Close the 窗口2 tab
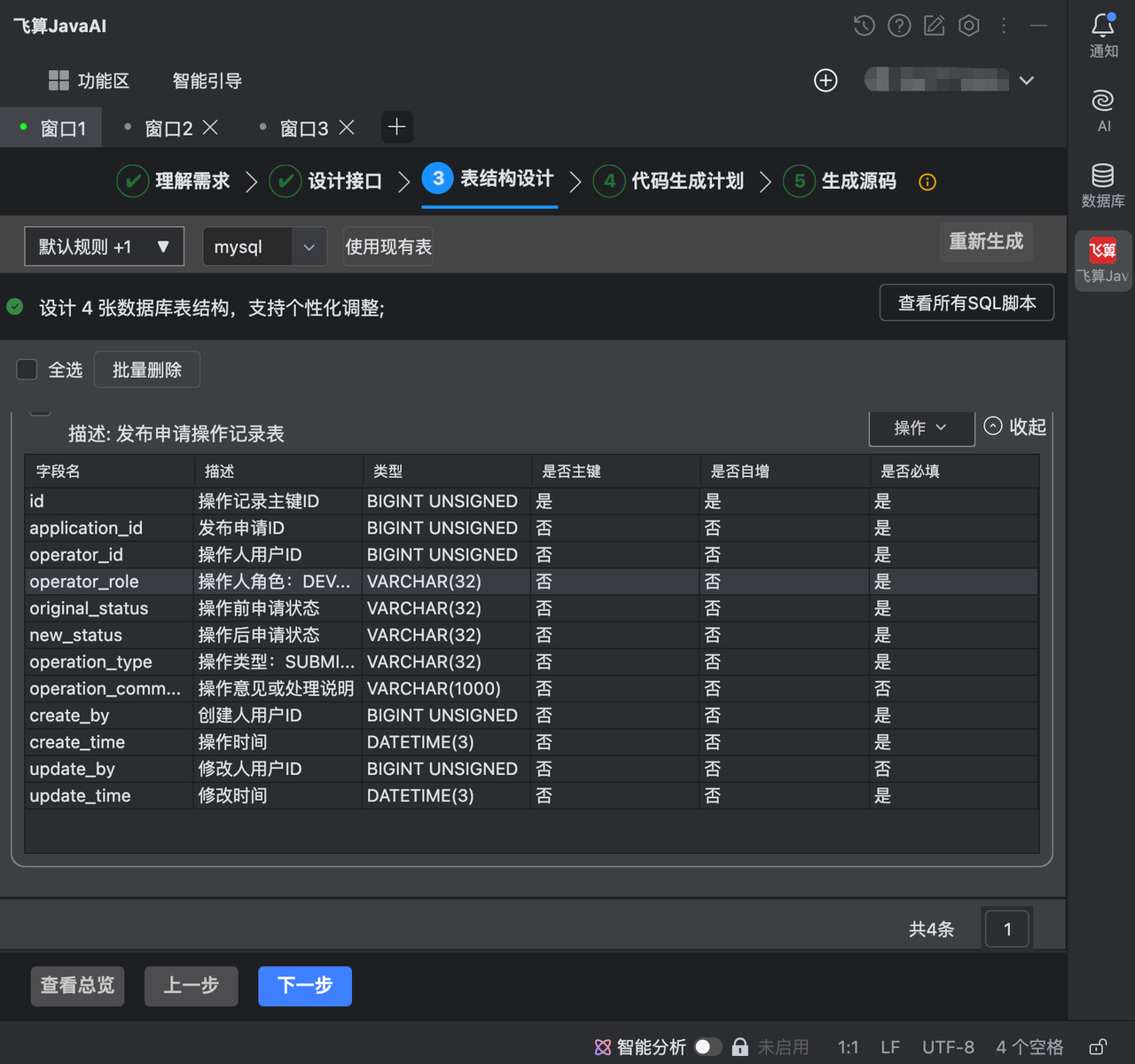Image resolution: width=1135 pixels, height=1064 pixels. point(210,128)
